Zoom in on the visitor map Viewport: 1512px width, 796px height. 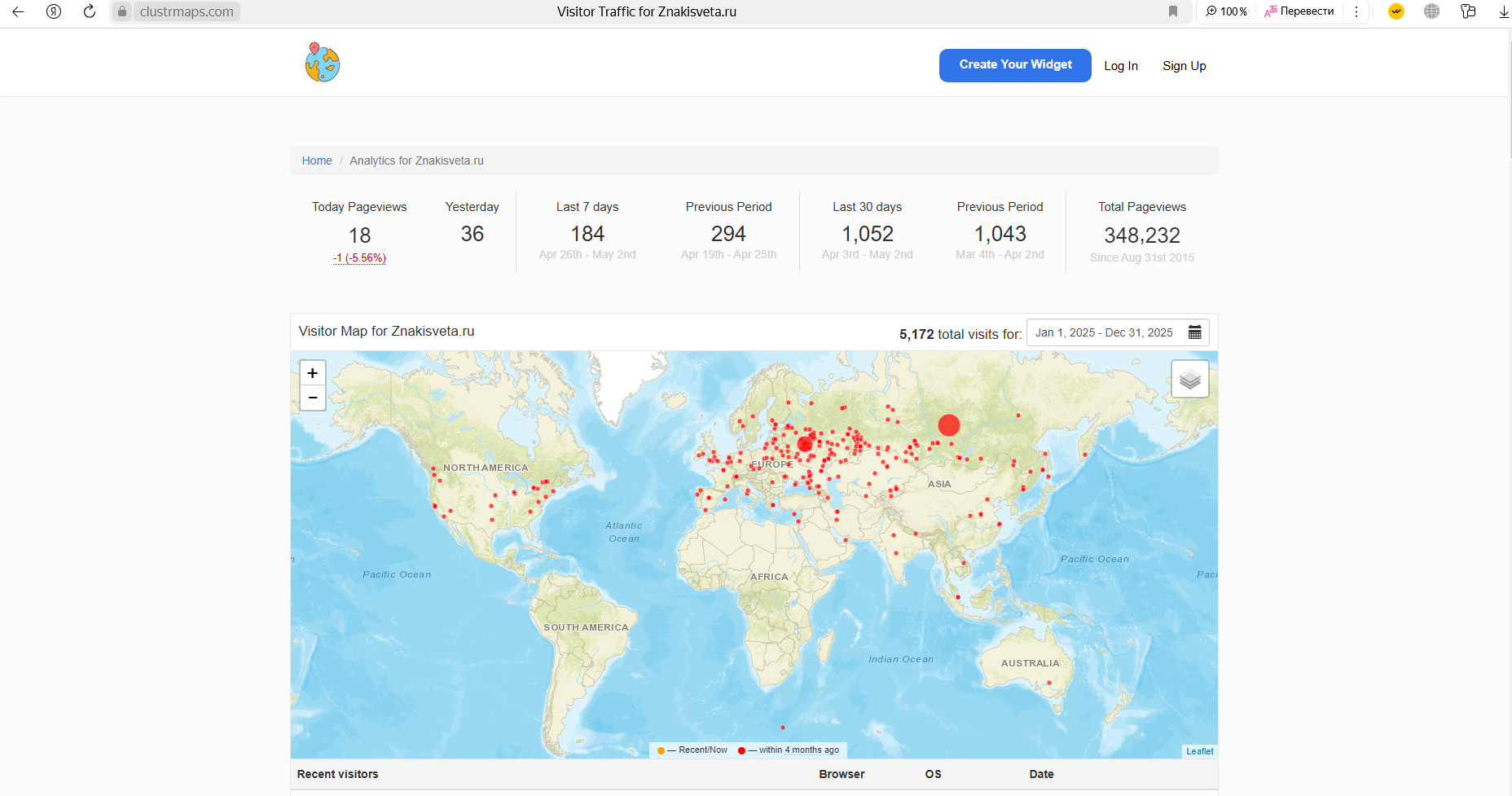click(x=313, y=373)
